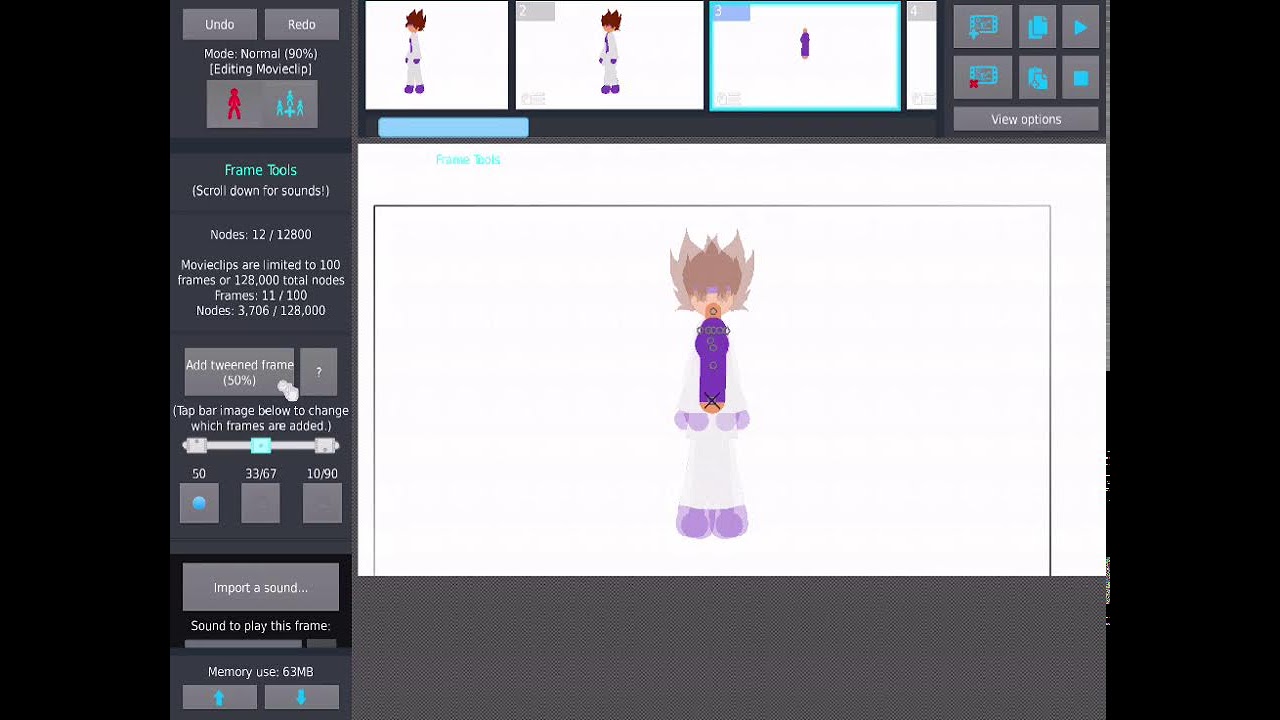Click Import a sound button
Viewport: 1280px width, 720px height.
pos(261,587)
